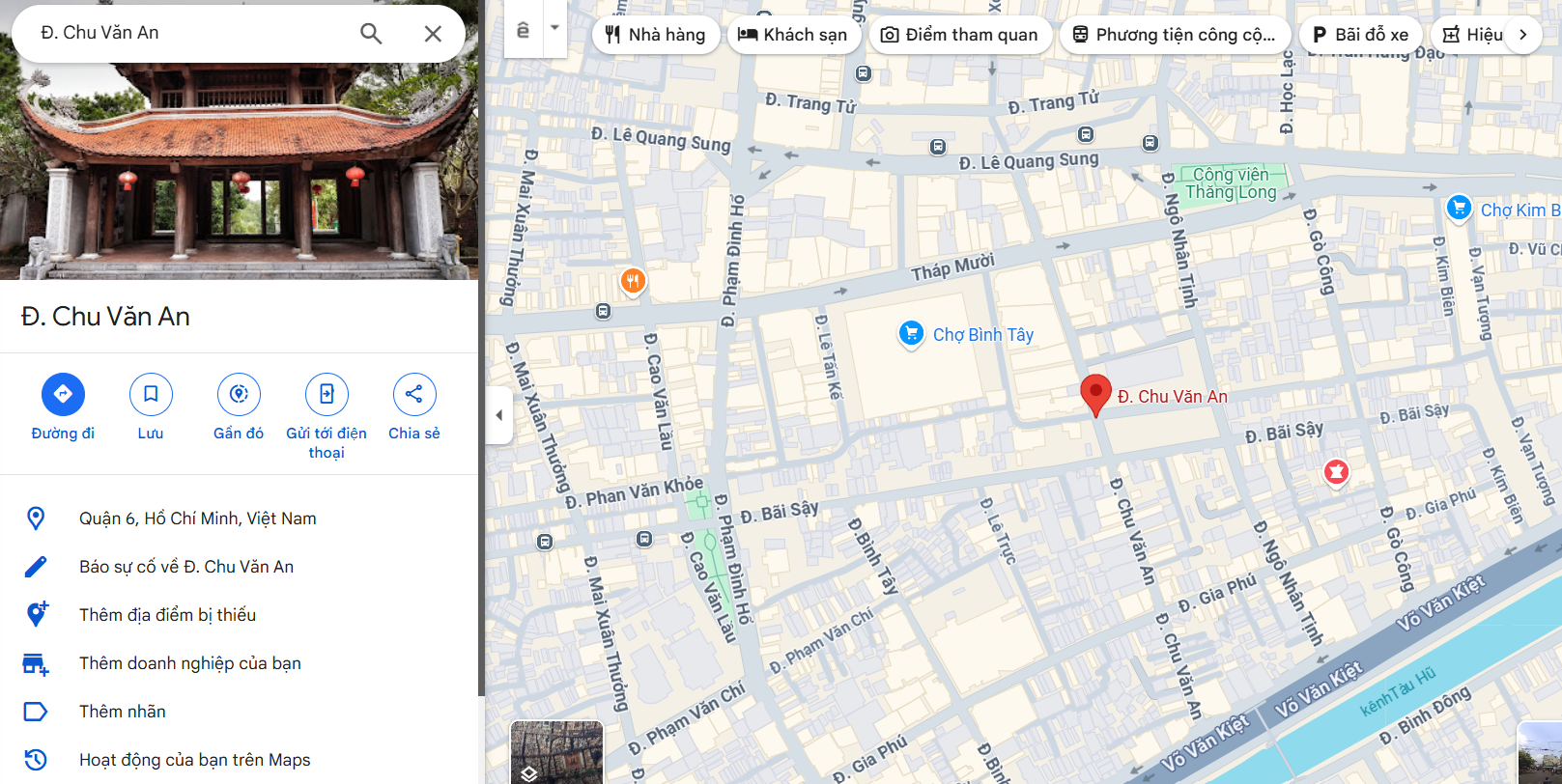Share the place with the Chia sẻ icon
Viewport: 1562px width, 784px height.
pos(414,394)
